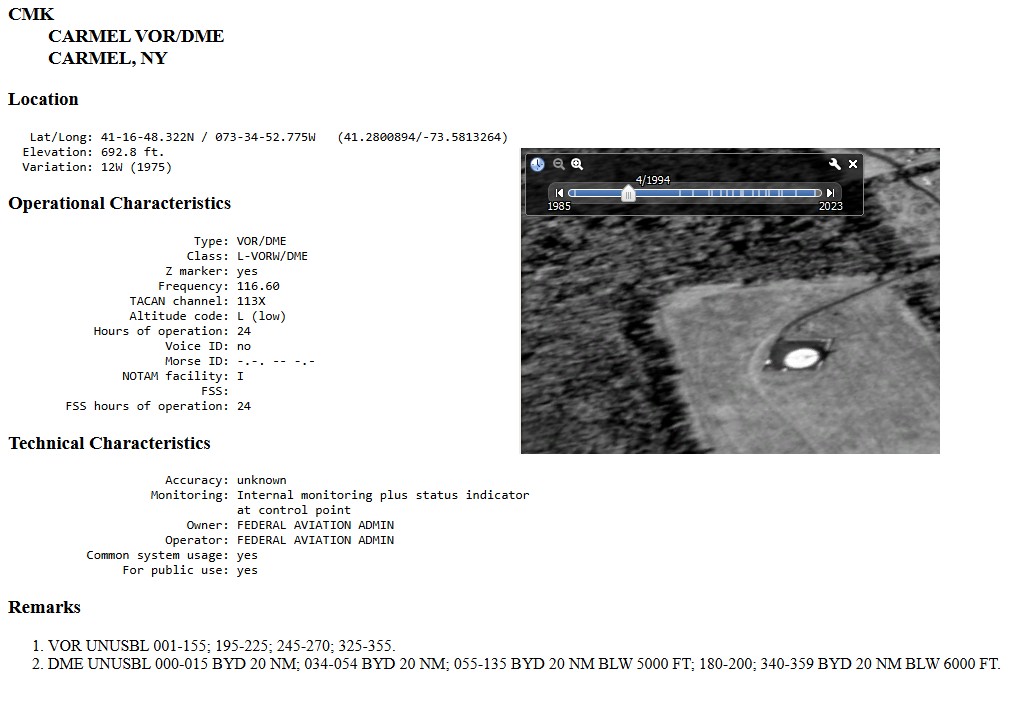
Task: Click Internal monitoring plus status indicator text
Action: (x=383, y=495)
